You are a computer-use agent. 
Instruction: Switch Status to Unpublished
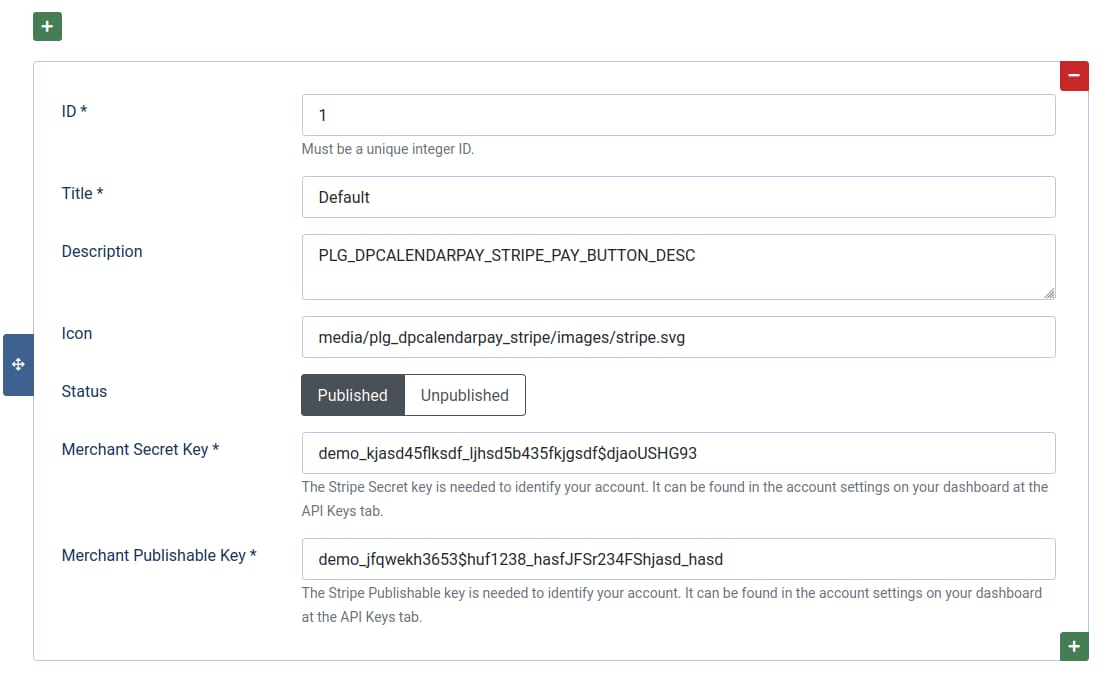click(x=464, y=395)
